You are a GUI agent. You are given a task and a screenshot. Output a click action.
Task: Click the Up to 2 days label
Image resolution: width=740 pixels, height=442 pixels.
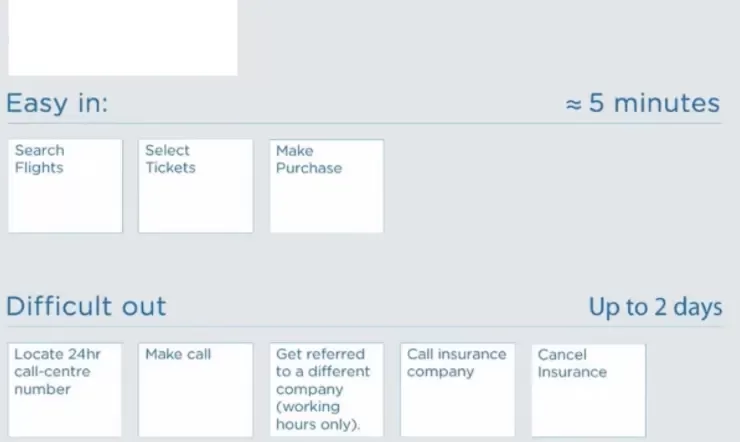pyautogui.click(x=656, y=307)
